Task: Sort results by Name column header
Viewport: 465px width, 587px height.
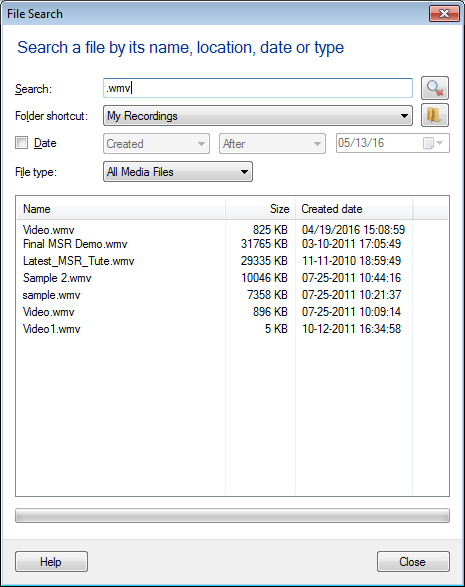Action: (x=121, y=209)
